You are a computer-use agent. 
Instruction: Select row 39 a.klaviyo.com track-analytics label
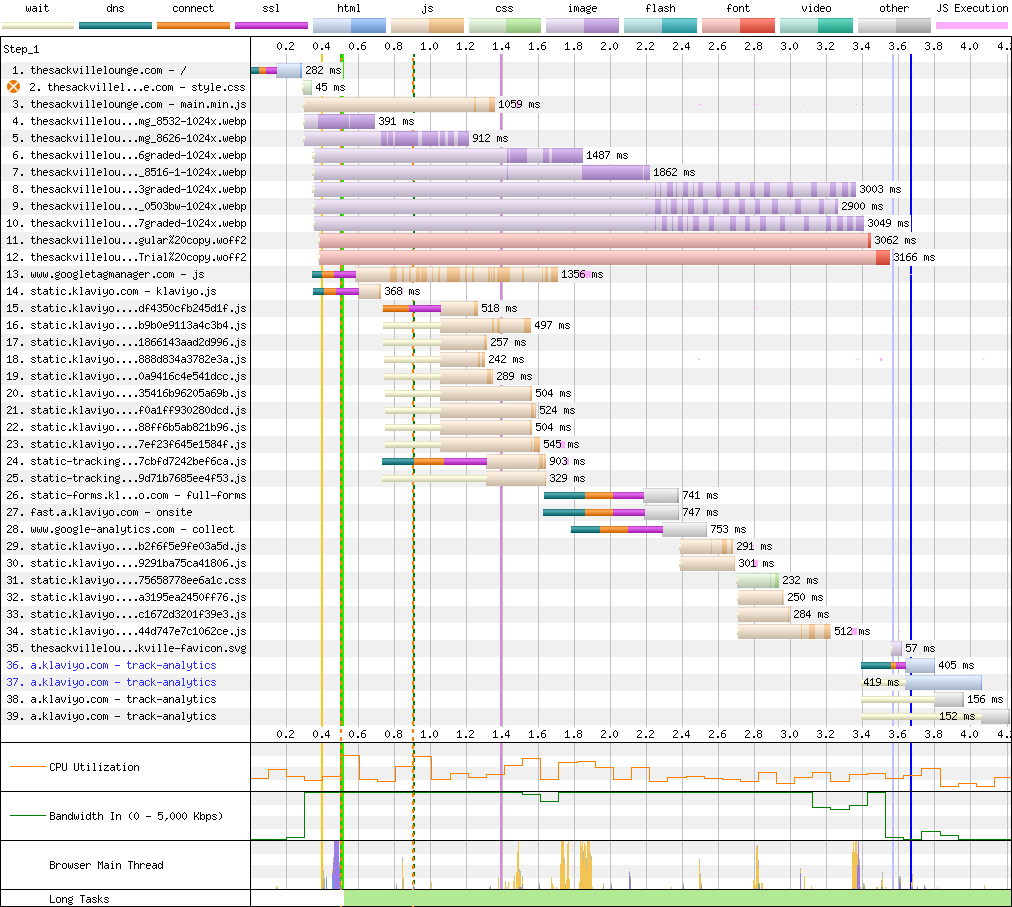(111, 717)
